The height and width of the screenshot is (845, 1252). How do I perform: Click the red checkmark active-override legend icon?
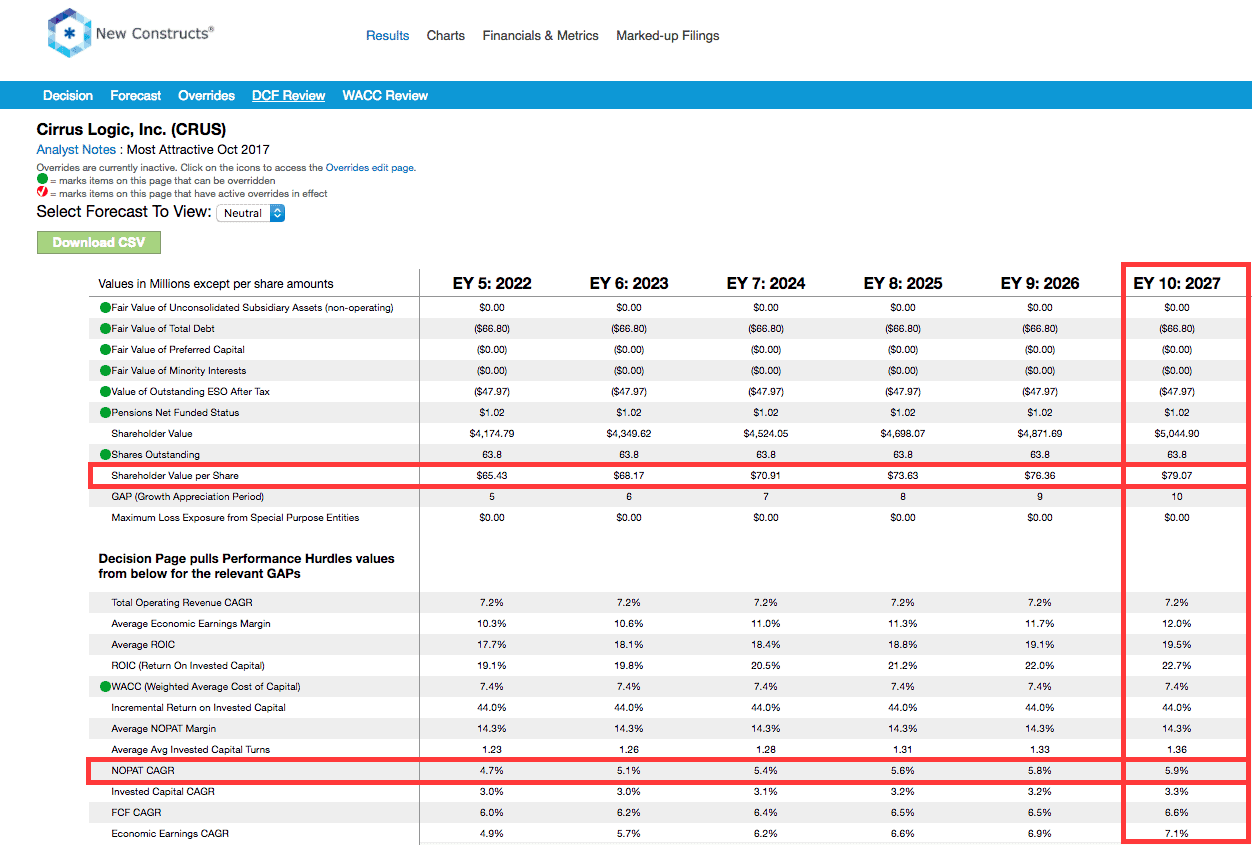point(42,193)
